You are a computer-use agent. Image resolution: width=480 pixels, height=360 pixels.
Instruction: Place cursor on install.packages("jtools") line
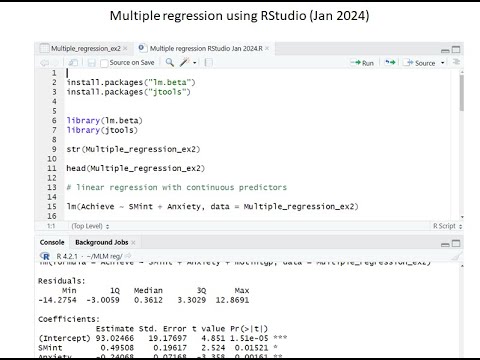128,92
